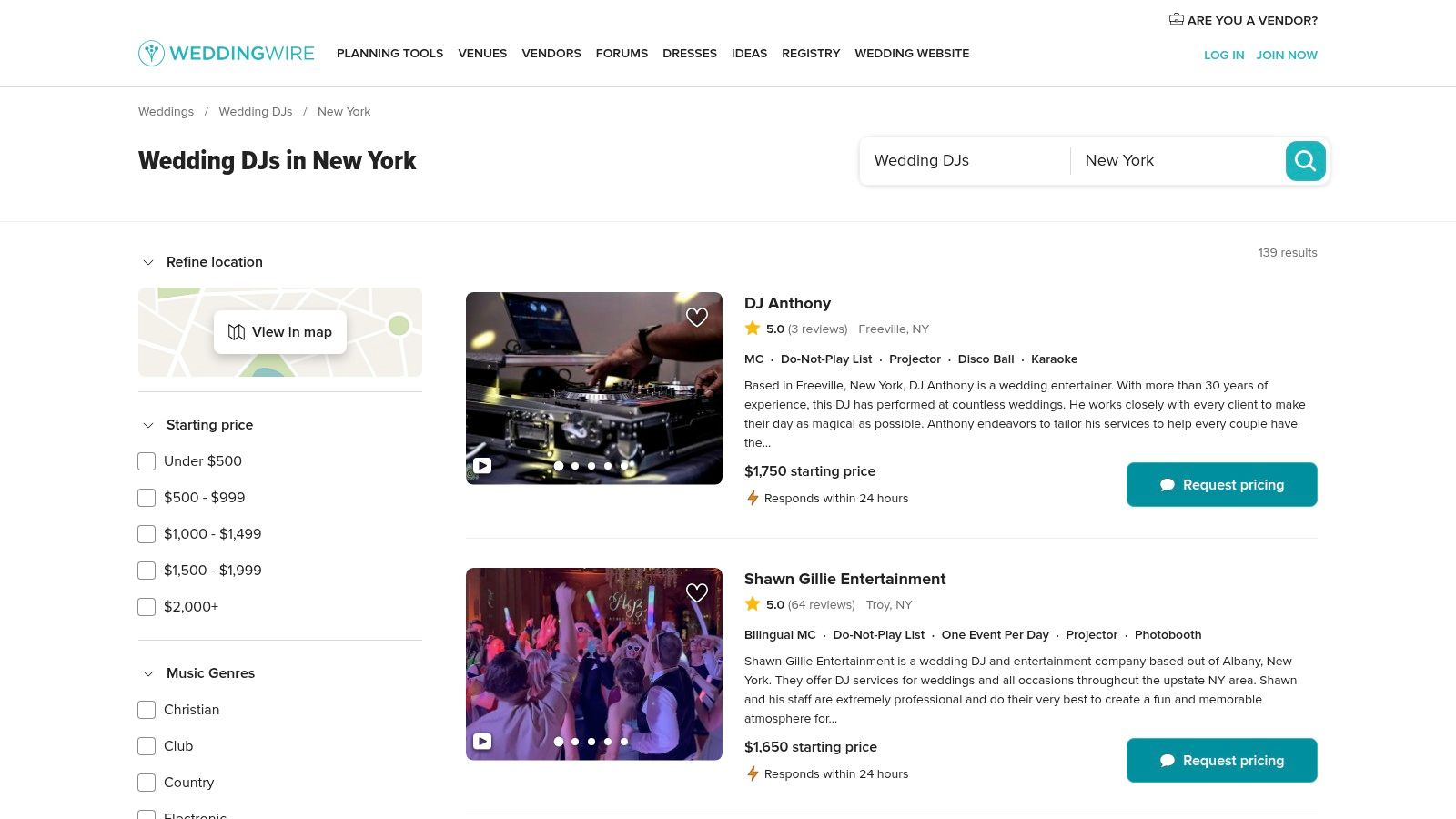The image size is (1456, 819).
Task: Enable the '$2,000+' starting price filter
Action: 147,606
